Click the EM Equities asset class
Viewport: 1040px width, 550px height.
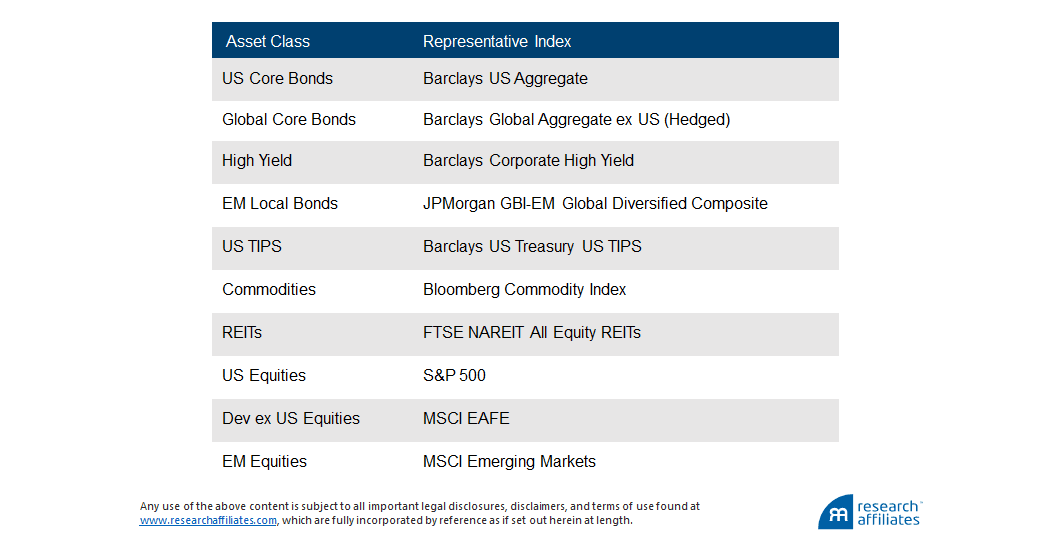(x=264, y=461)
